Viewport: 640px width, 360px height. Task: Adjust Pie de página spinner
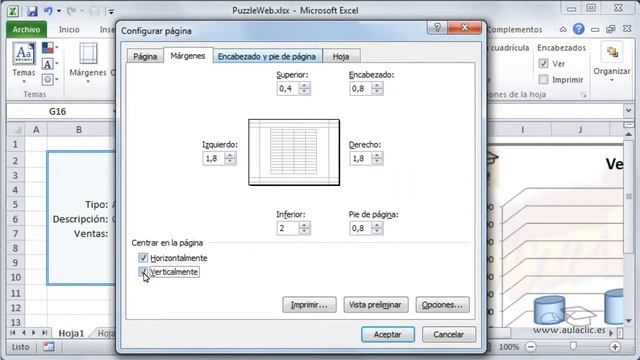(378, 228)
